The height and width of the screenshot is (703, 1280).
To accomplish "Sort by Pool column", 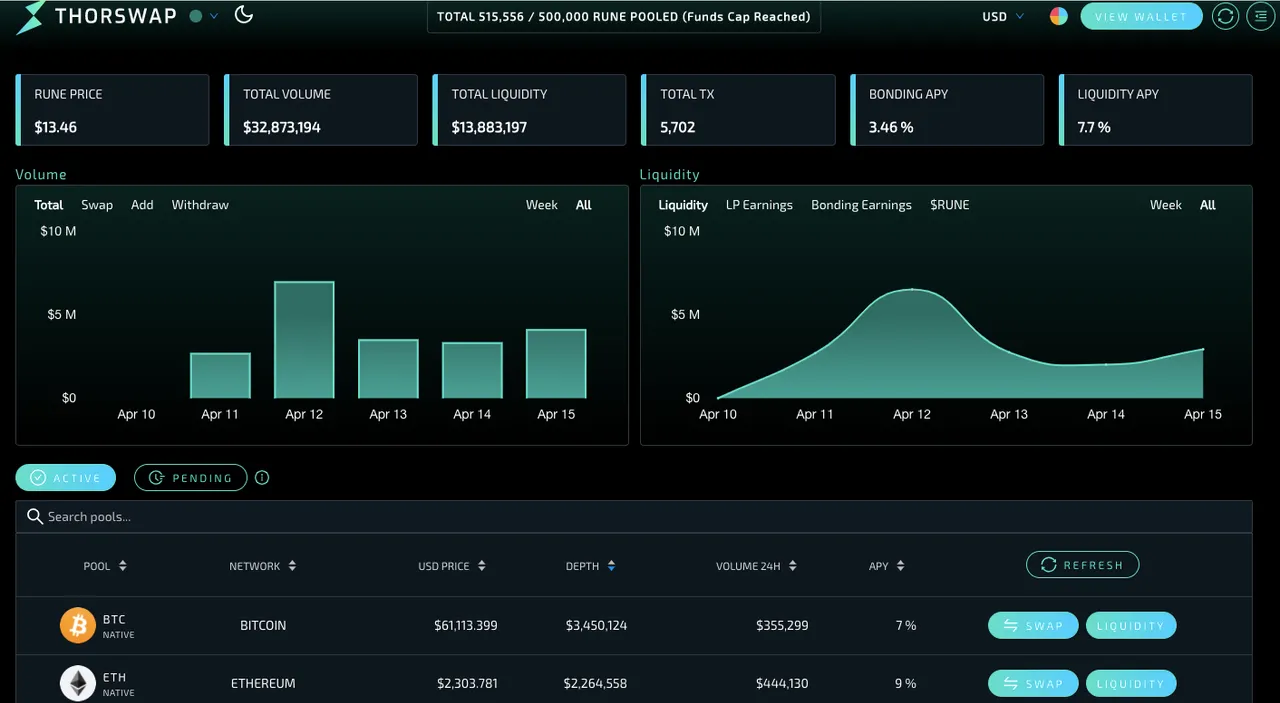I will coord(105,566).
